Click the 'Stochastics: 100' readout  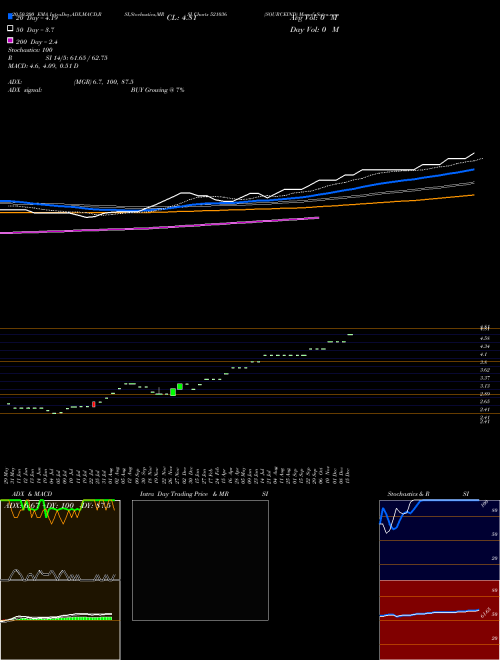tap(30, 50)
